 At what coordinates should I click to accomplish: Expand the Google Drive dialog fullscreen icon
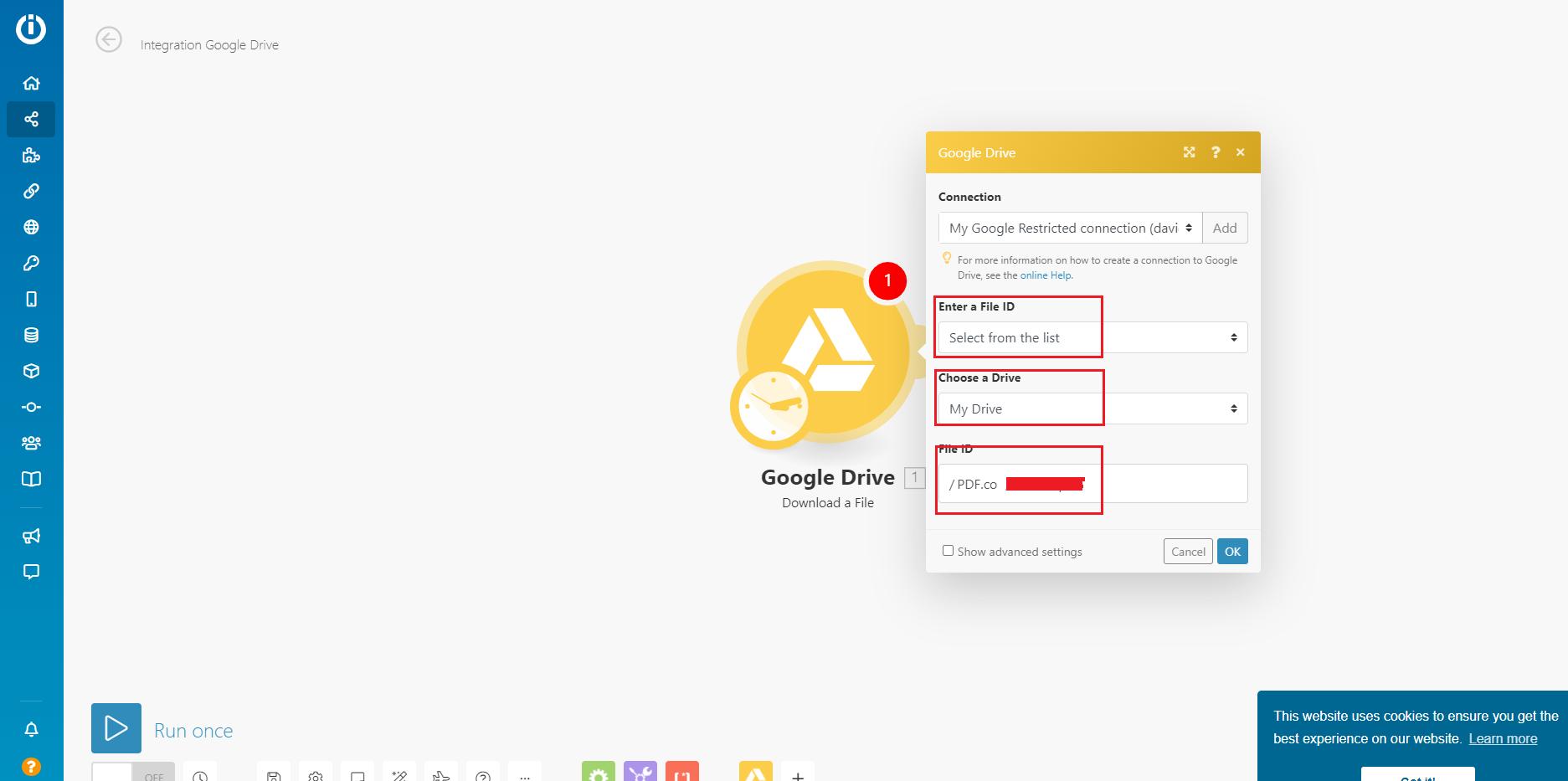click(x=1189, y=152)
